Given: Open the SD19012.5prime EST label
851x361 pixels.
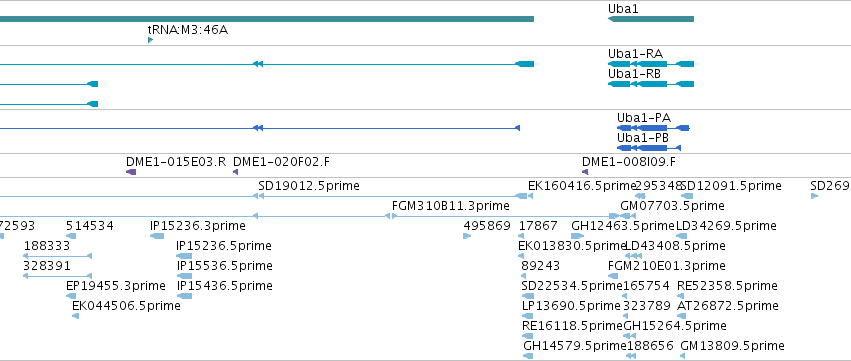Looking at the screenshot, I should coord(309,186).
